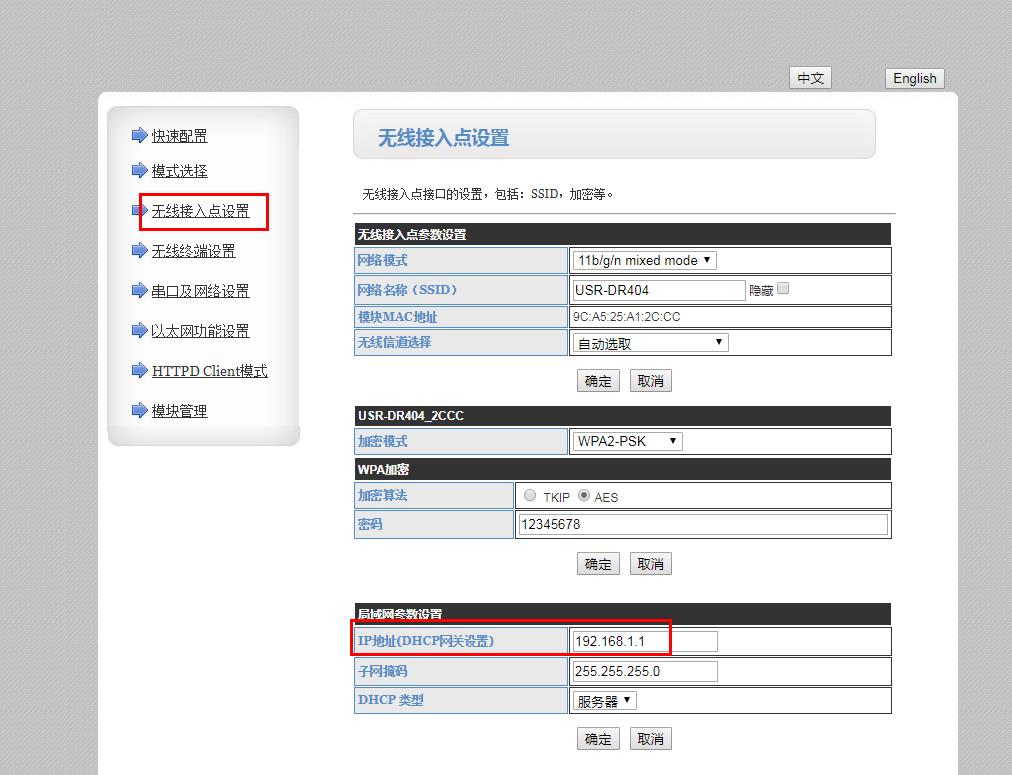1012x775 pixels.
Task: Open the 自动选取 wireless channel dropdown
Action: (650, 343)
